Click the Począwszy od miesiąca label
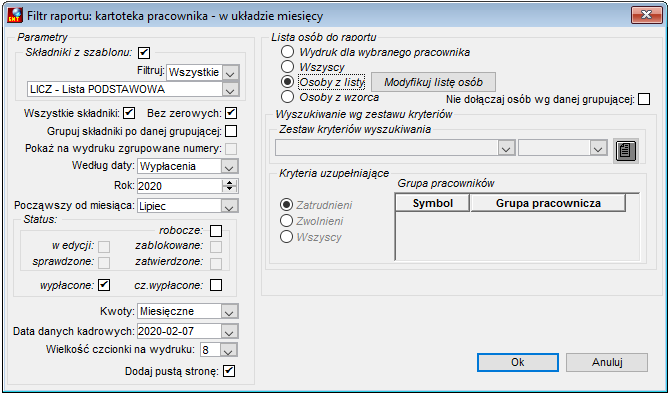Screen dimensions: 669x394 pyautogui.click(x=75, y=206)
